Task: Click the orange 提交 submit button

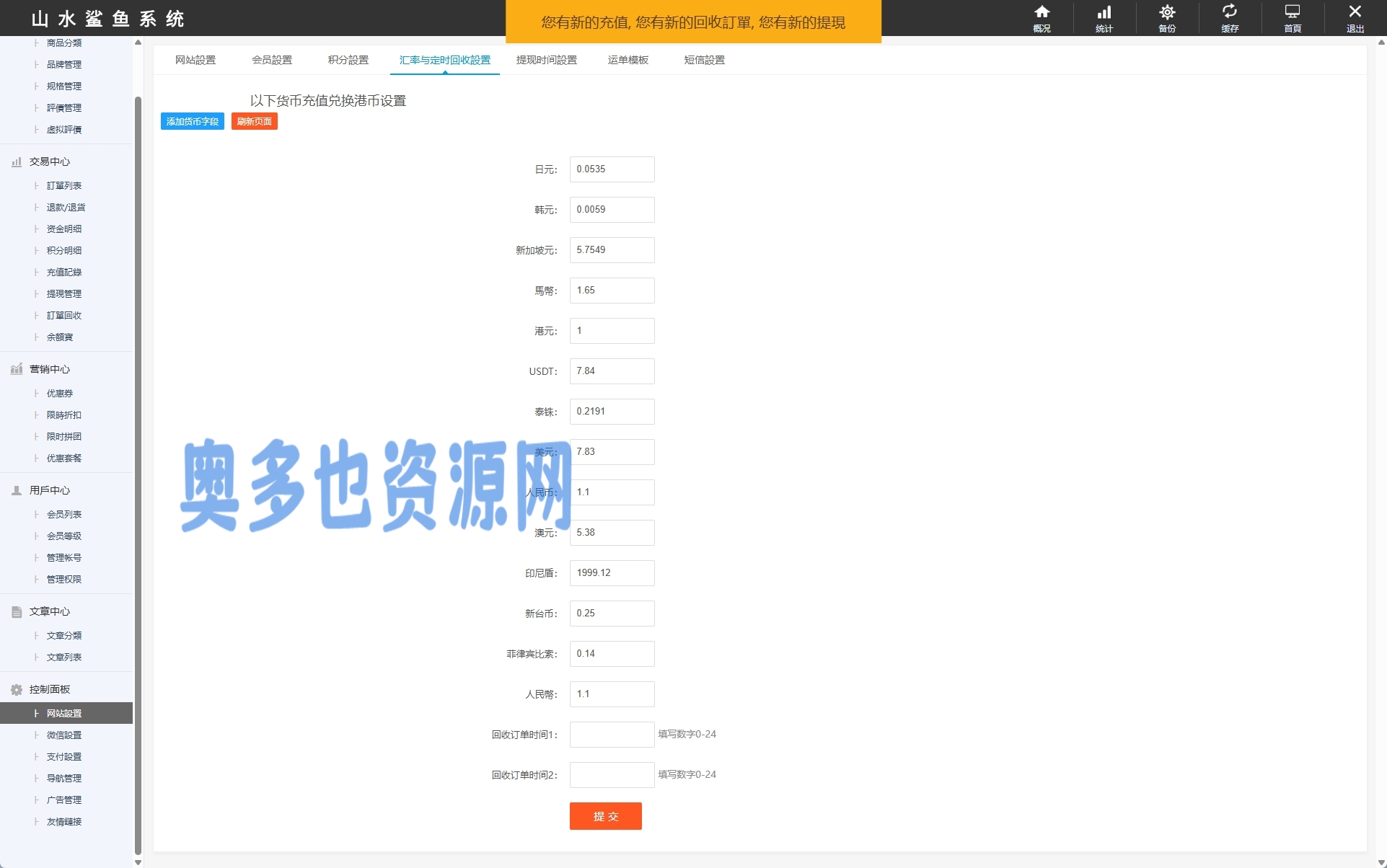Action: (x=605, y=816)
